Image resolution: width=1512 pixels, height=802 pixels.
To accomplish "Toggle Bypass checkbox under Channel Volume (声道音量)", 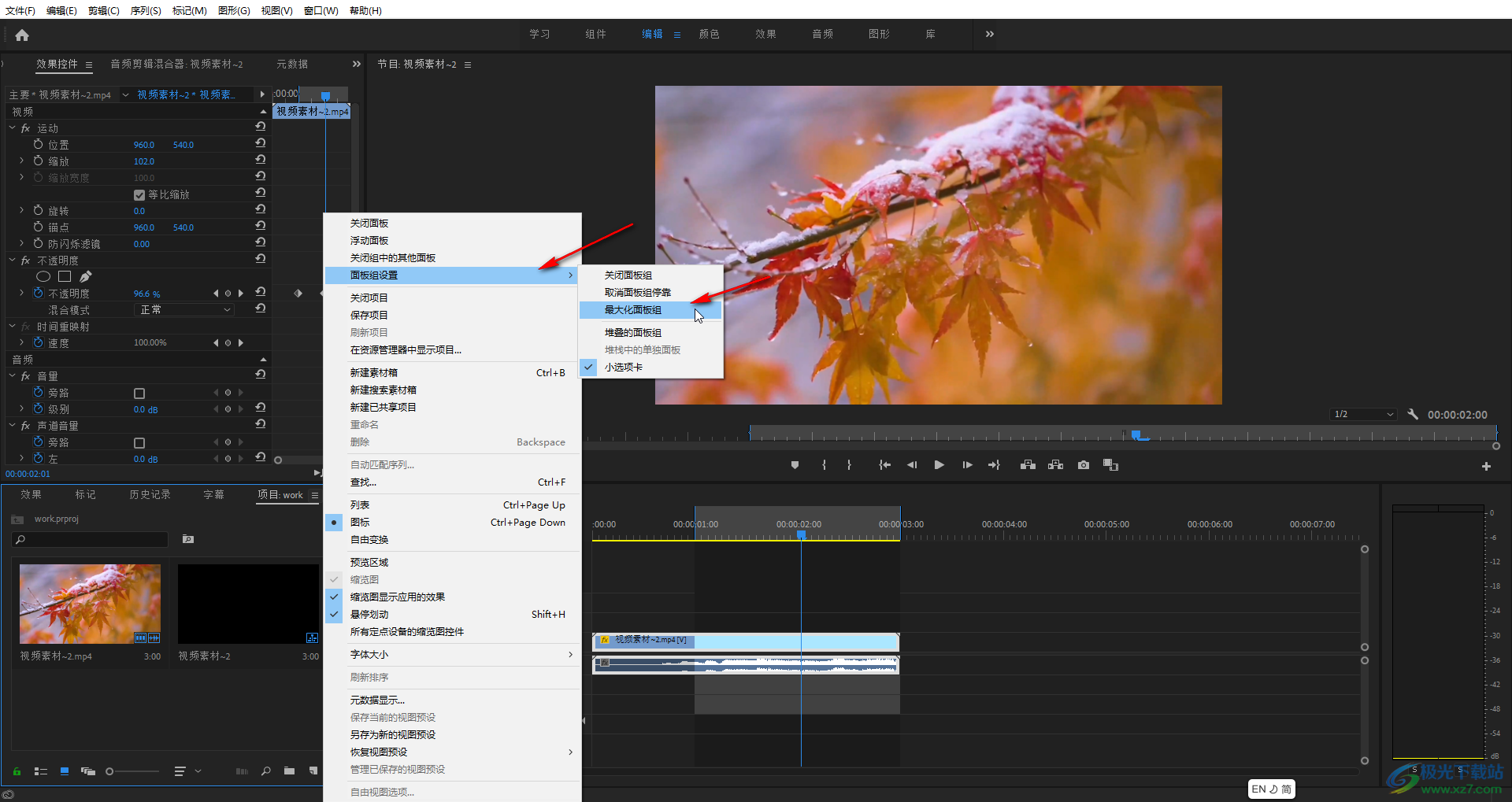I will [139, 443].
